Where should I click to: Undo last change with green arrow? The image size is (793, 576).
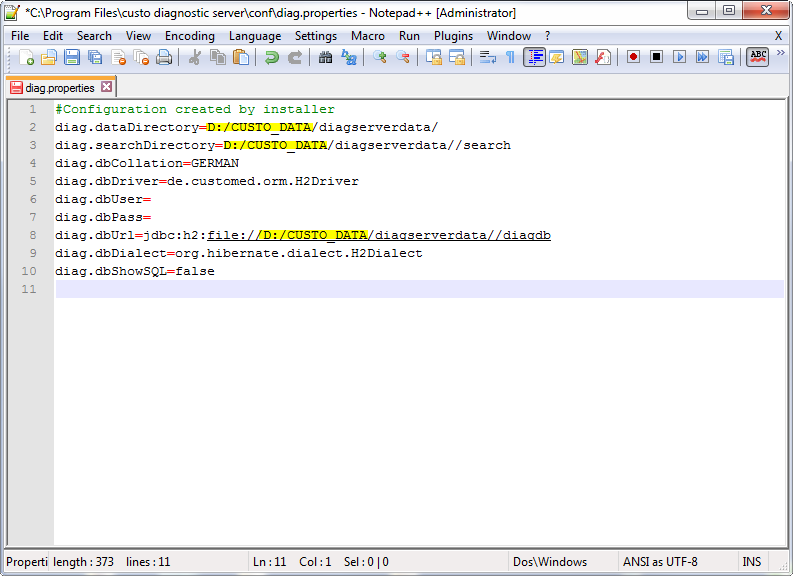272,57
